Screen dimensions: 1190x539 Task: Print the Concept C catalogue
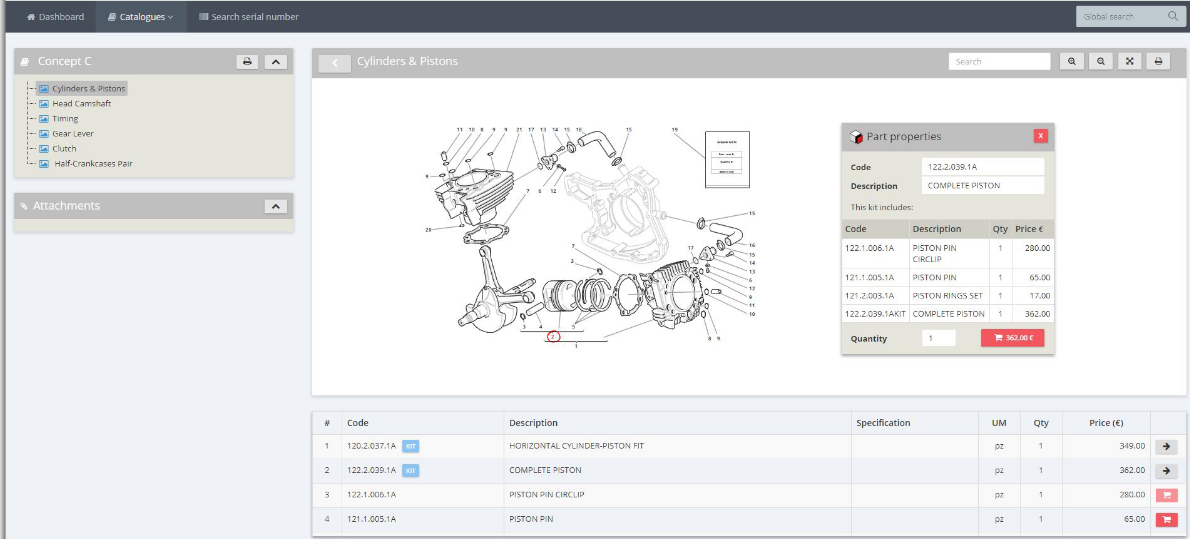click(x=247, y=61)
